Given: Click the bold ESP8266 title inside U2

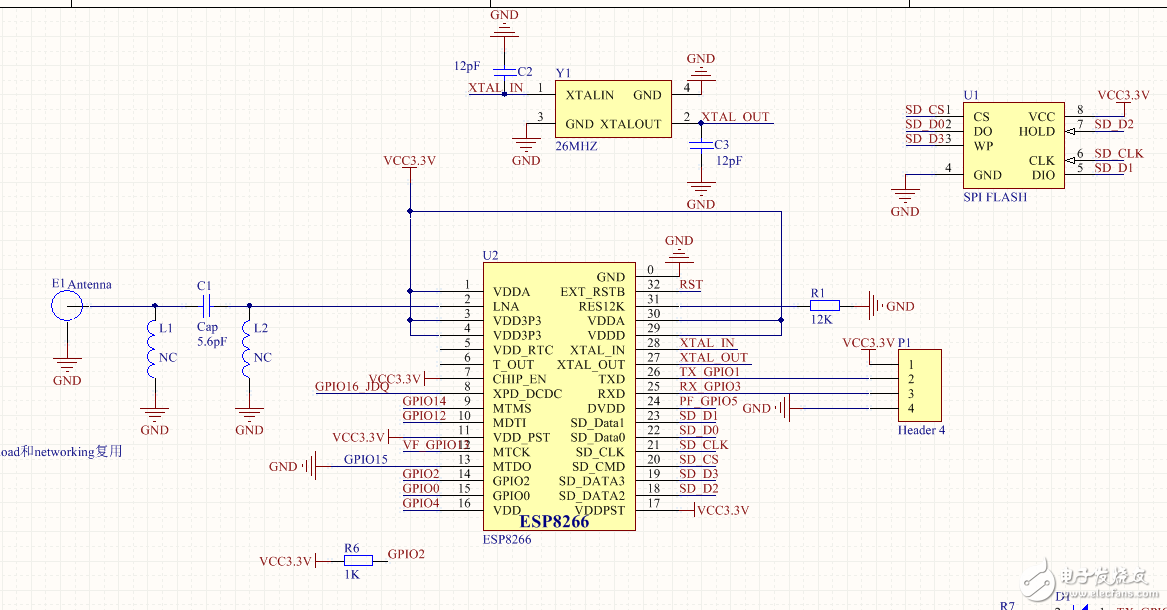Looking at the screenshot, I should tap(554, 521).
